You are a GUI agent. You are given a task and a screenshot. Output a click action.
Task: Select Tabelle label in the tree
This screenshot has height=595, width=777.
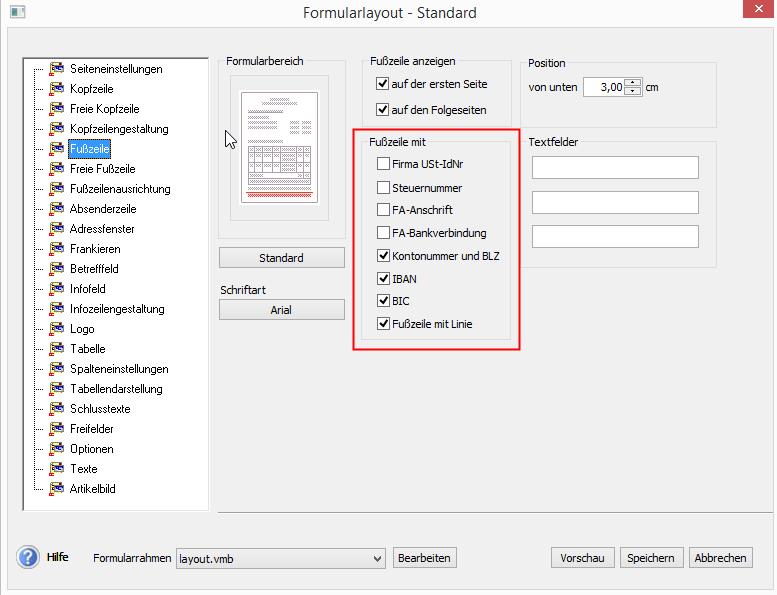click(x=88, y=349)
